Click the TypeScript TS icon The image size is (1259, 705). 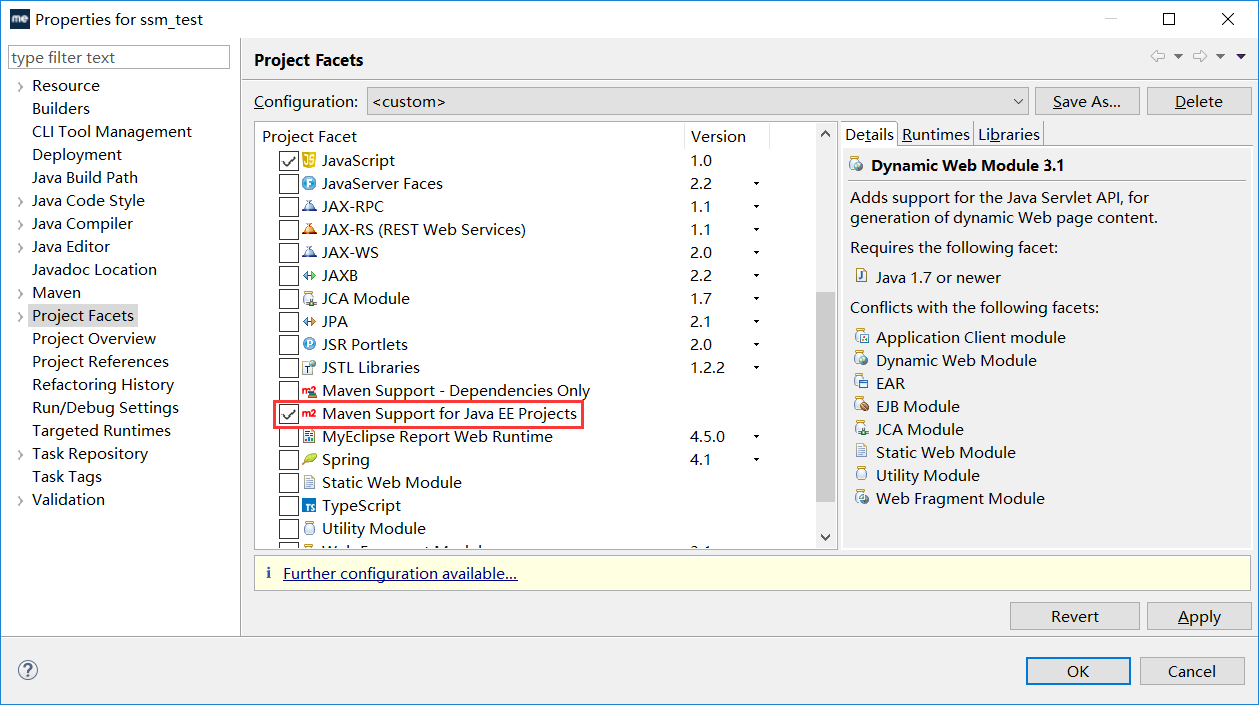[x=309, y=505]
